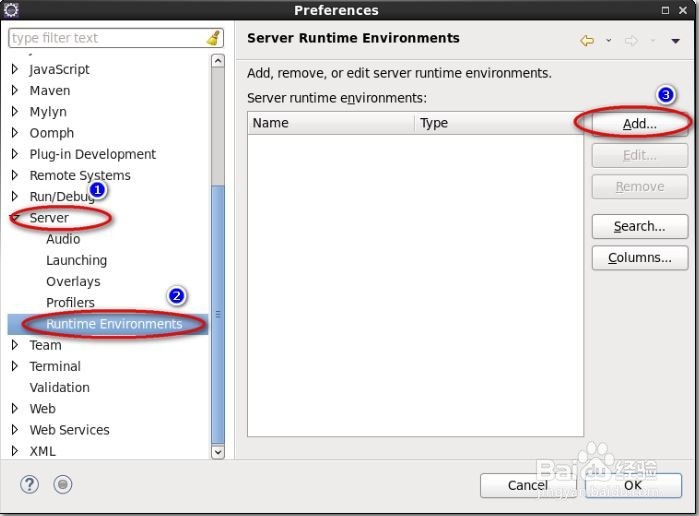Click the Preferences window gear icon
This screenshot has width=699, height=516.
point(11,10)
